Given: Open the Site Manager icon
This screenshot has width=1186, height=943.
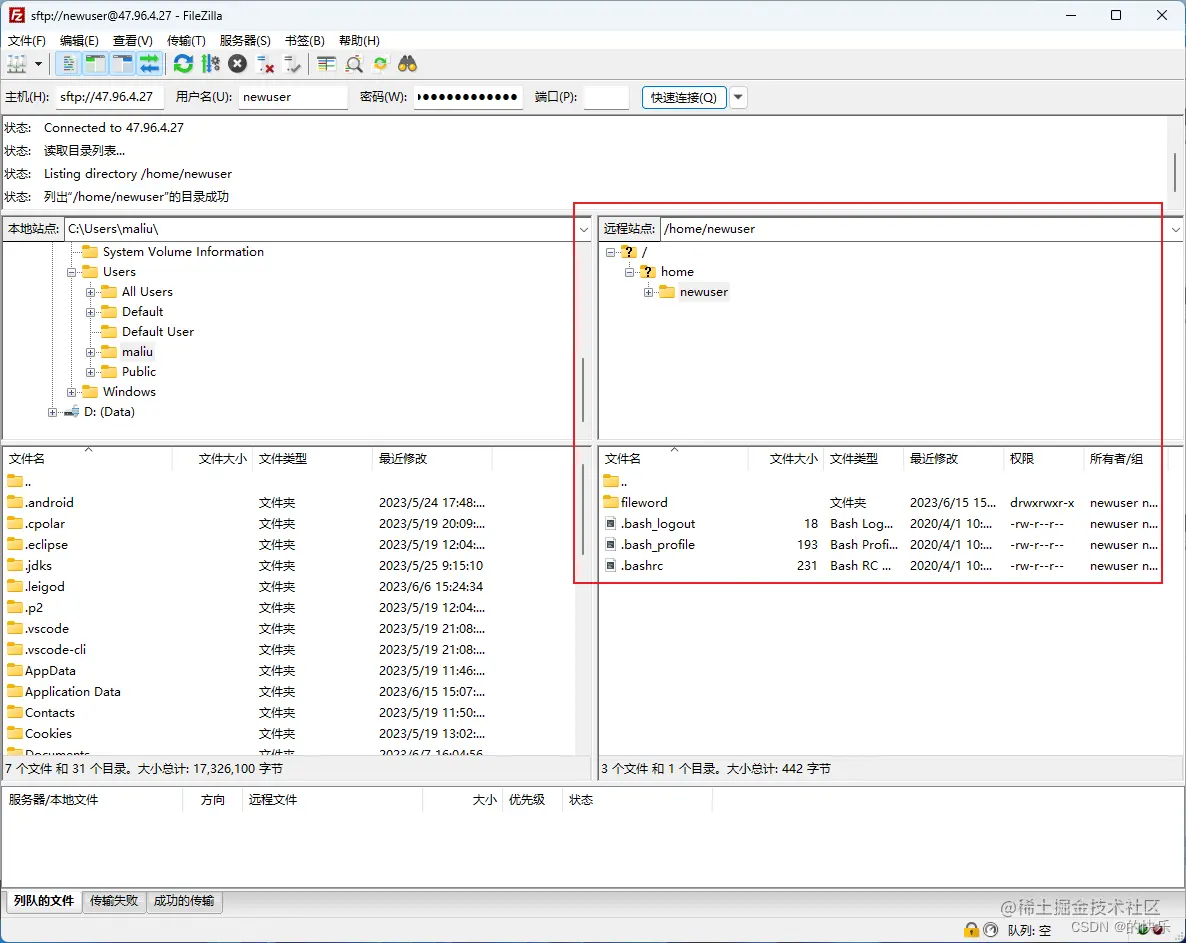Looking at the screenshot, I should click(x=17, y=64).
